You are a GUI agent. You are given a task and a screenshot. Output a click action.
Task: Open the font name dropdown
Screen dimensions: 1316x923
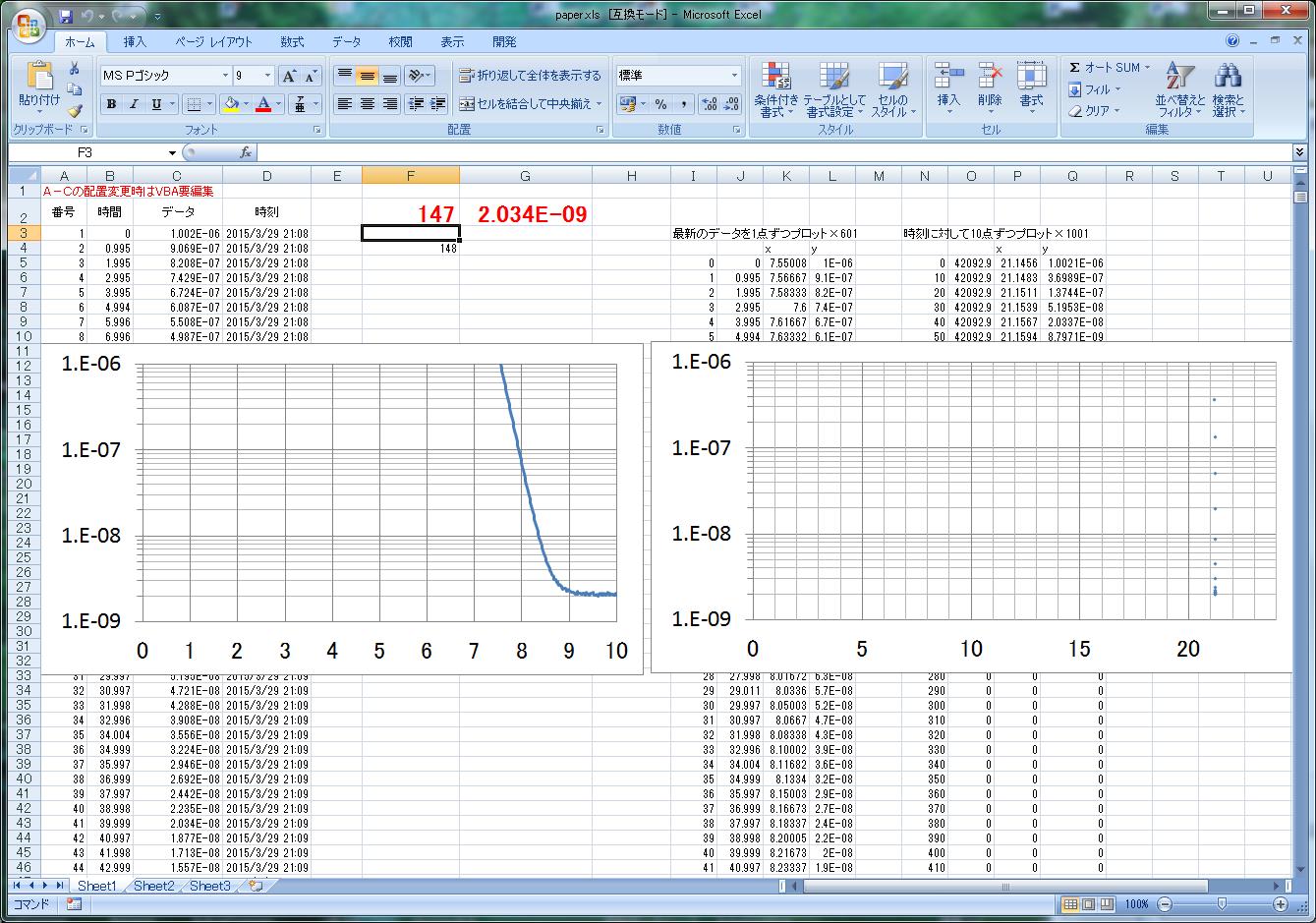point(225,76)
